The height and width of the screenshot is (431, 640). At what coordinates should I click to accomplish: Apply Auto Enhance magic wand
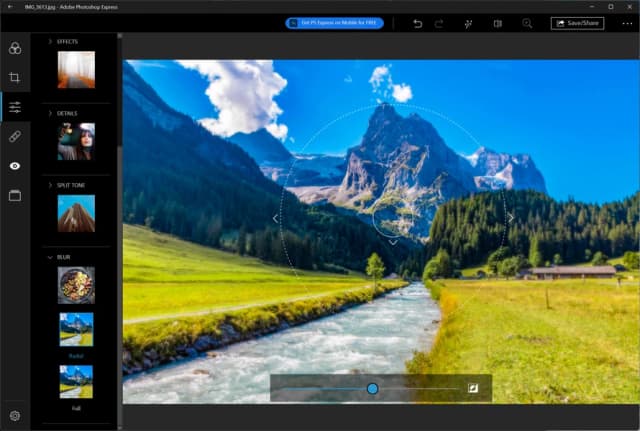[469, 24]
